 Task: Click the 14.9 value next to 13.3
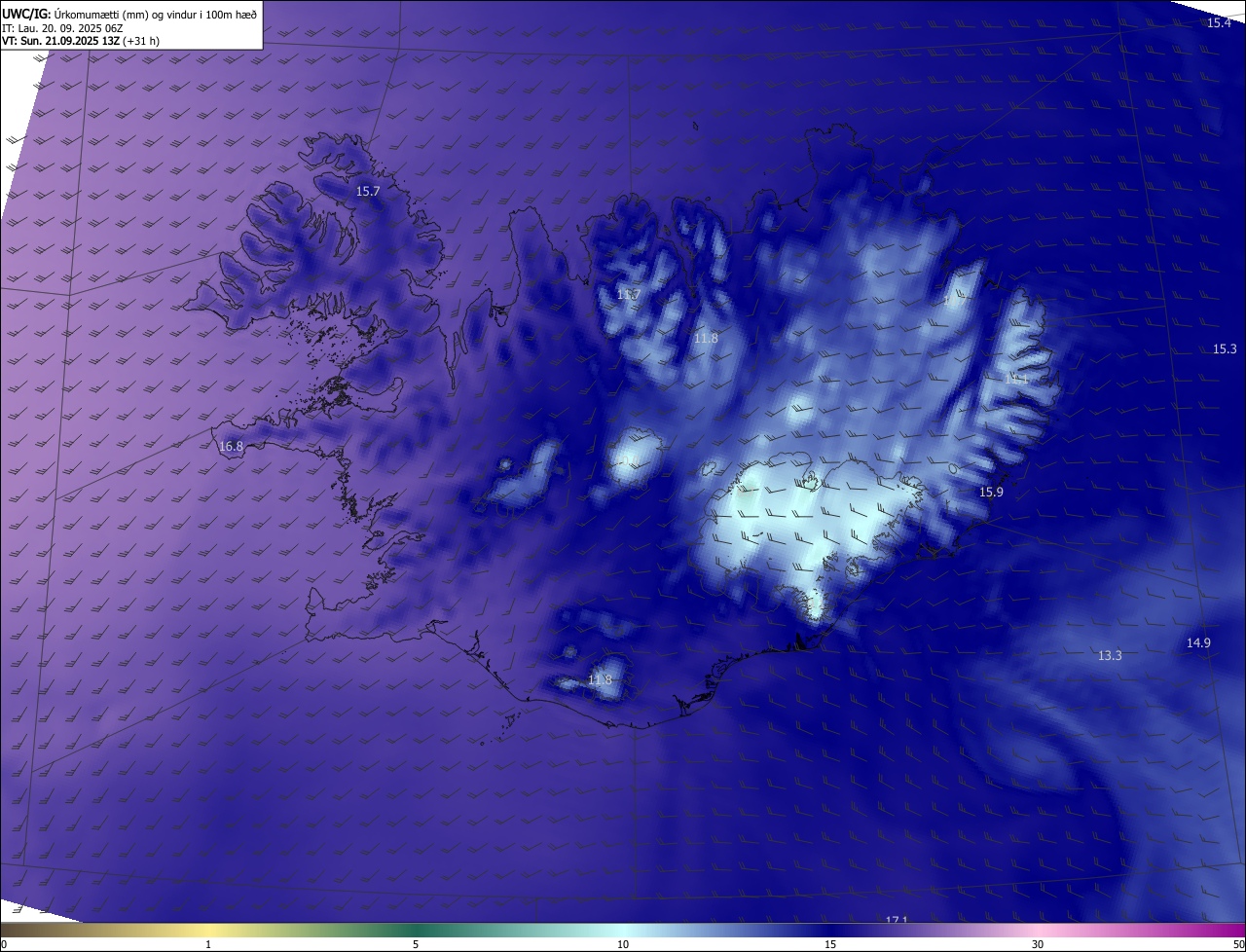(x=1198, y=642)
